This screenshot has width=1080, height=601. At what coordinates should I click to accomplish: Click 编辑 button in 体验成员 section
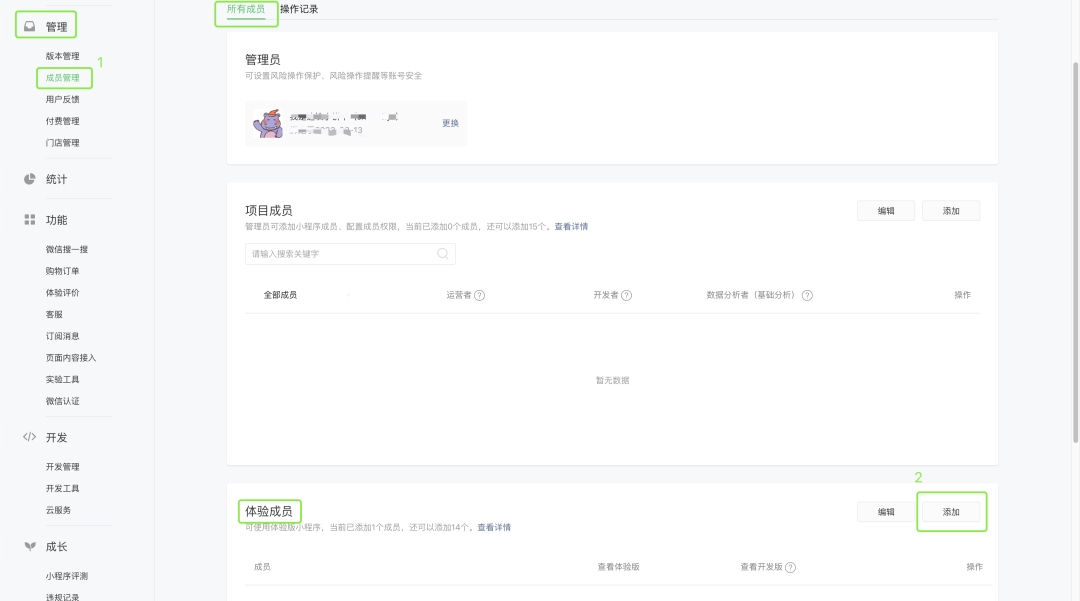(886, 512)
